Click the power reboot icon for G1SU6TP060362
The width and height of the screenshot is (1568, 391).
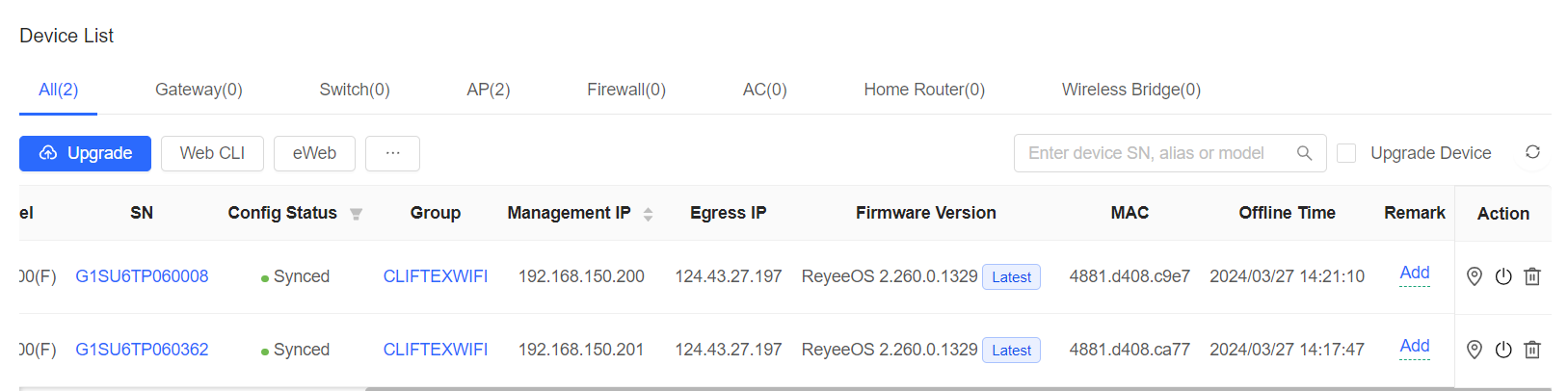click(1503, 350)
